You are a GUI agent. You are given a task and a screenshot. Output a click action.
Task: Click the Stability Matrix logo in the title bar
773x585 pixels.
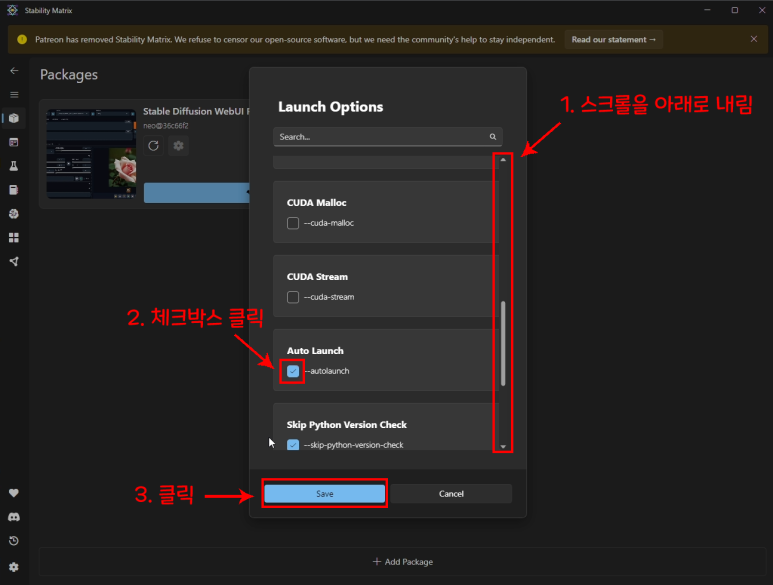click(x=12, y=10)
